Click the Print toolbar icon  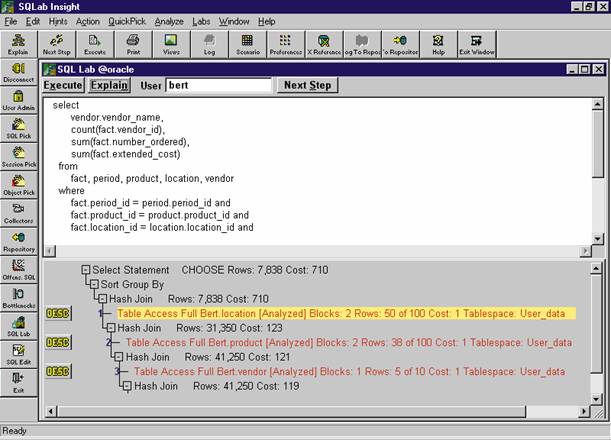coord(133,45)
